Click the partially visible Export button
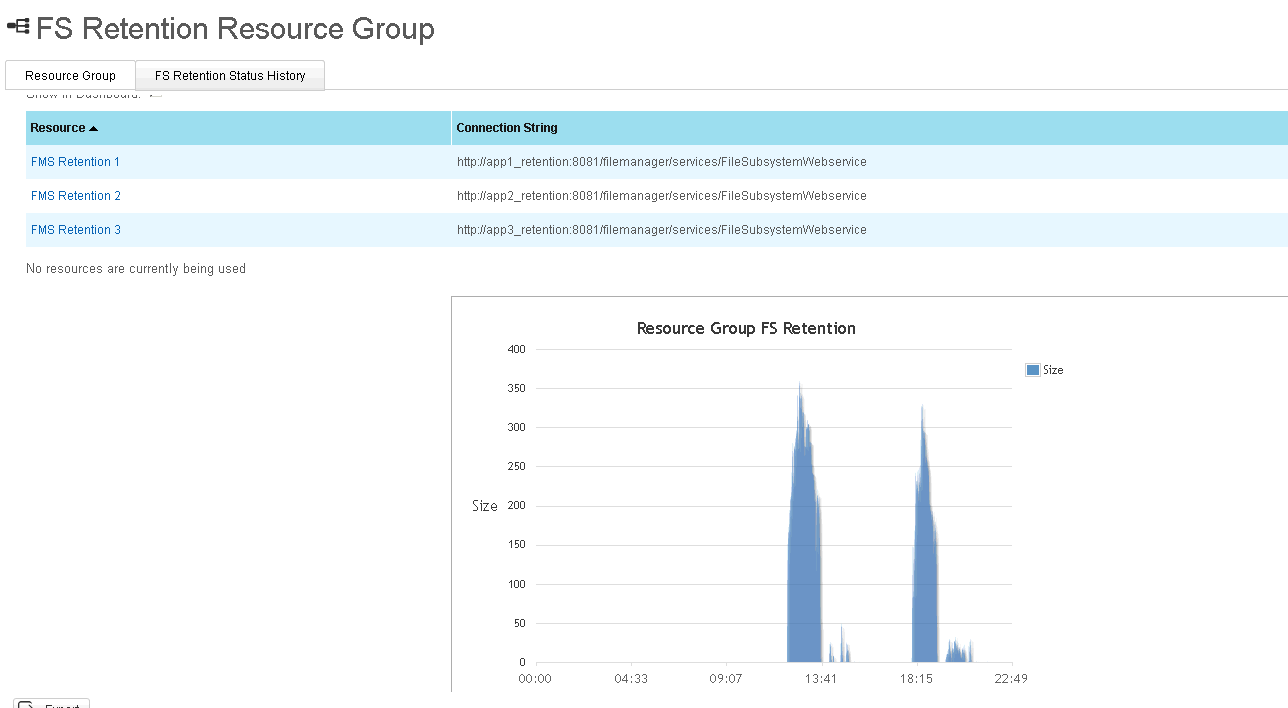 point(52,704)
